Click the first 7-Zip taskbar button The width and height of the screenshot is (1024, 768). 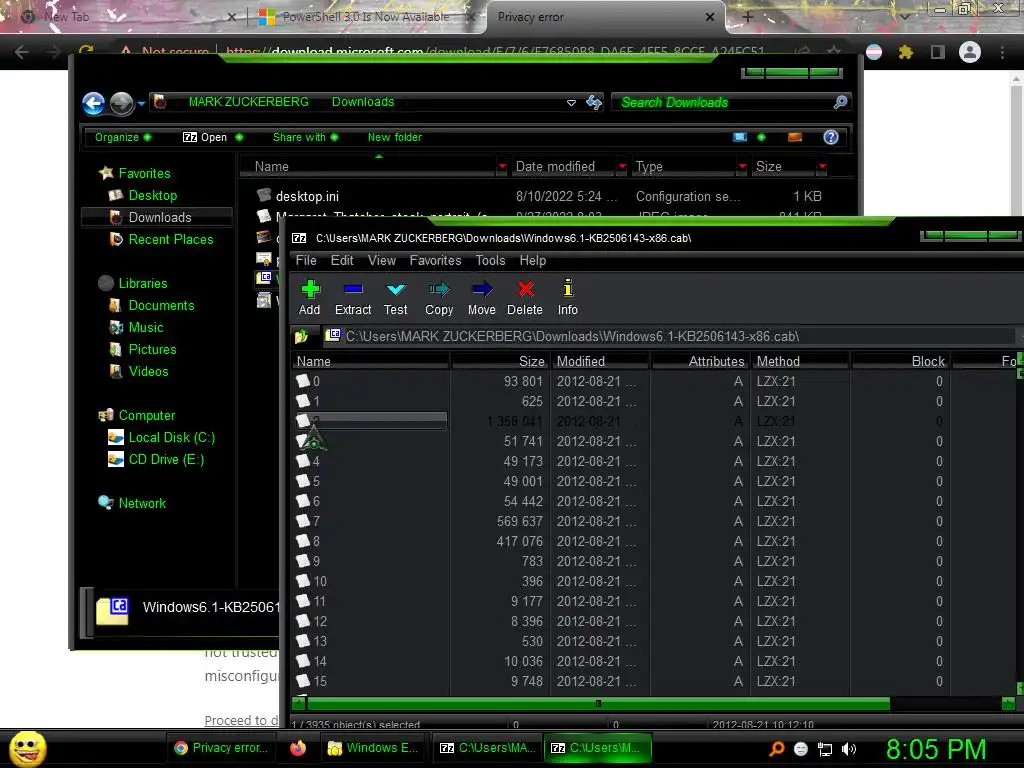tap(487, 748)
